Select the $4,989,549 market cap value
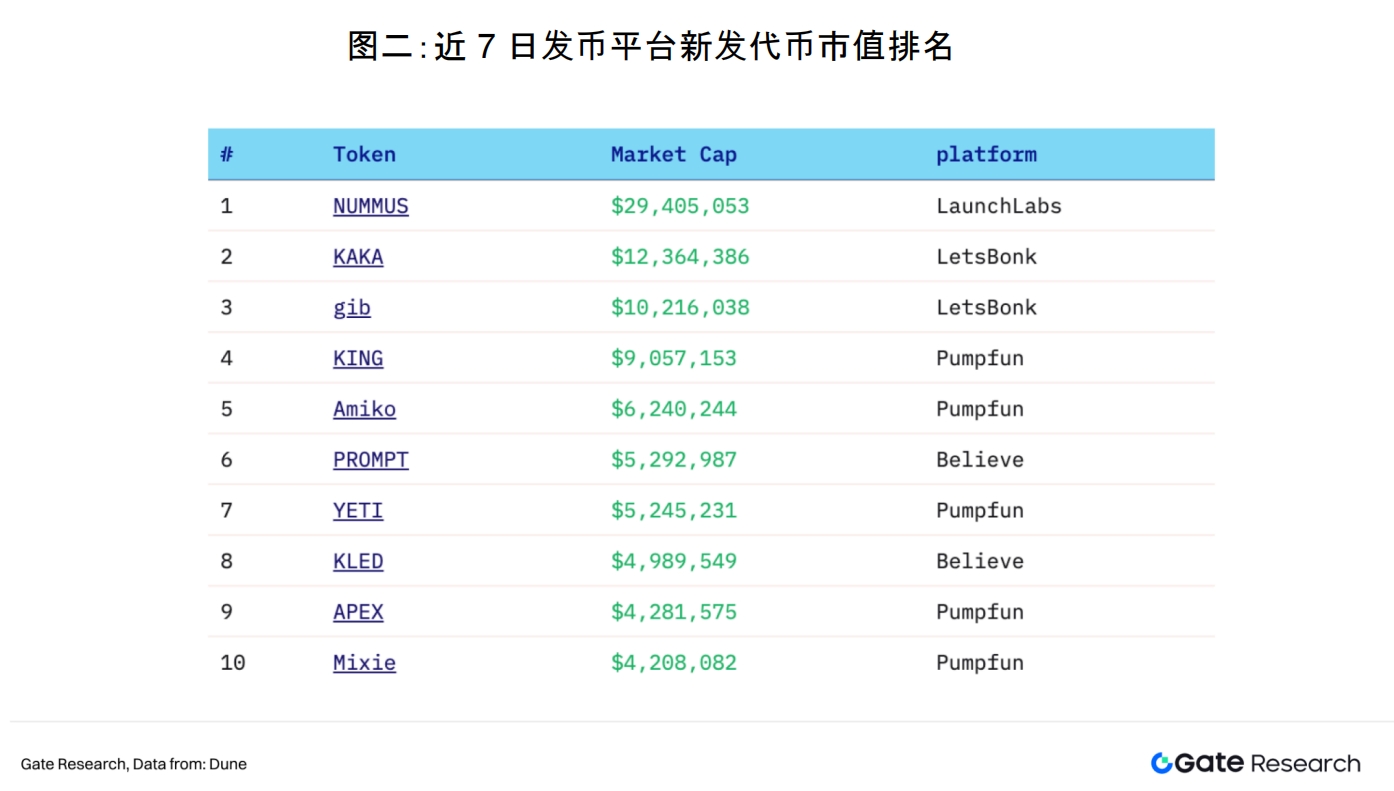This screenshot has width=1394, height=791. (x=673, y=561)
